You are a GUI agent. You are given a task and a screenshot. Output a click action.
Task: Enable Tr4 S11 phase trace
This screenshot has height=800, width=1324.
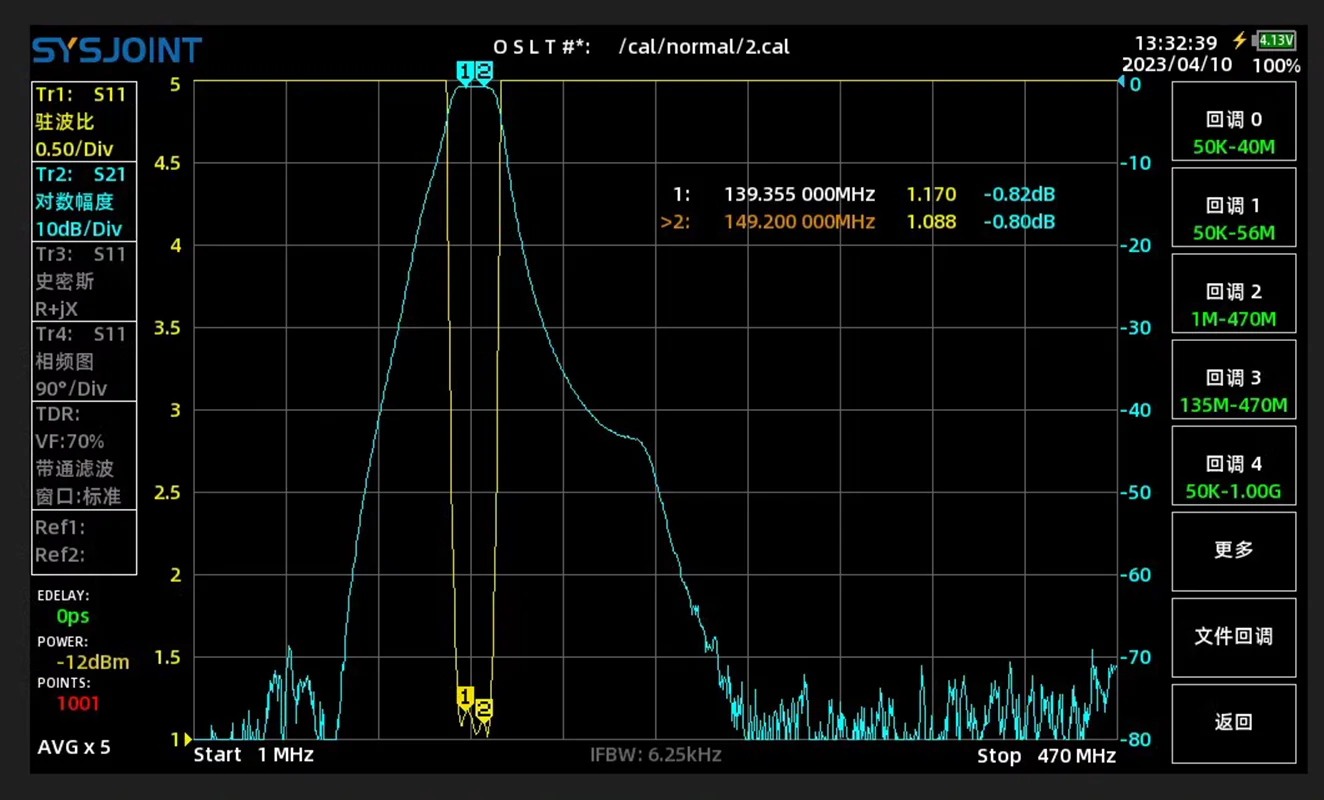(x=83, y=361)
